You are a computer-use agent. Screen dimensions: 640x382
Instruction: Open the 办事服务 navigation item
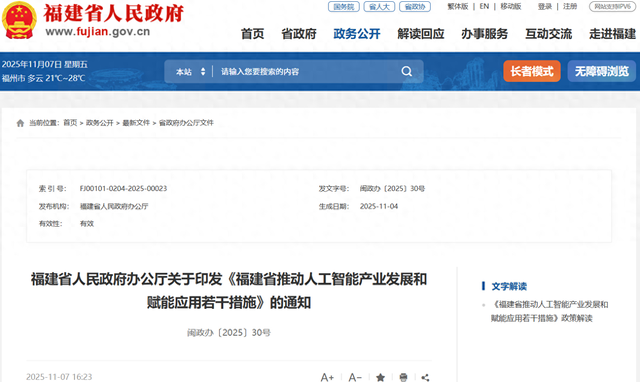[x=484, y=34]
